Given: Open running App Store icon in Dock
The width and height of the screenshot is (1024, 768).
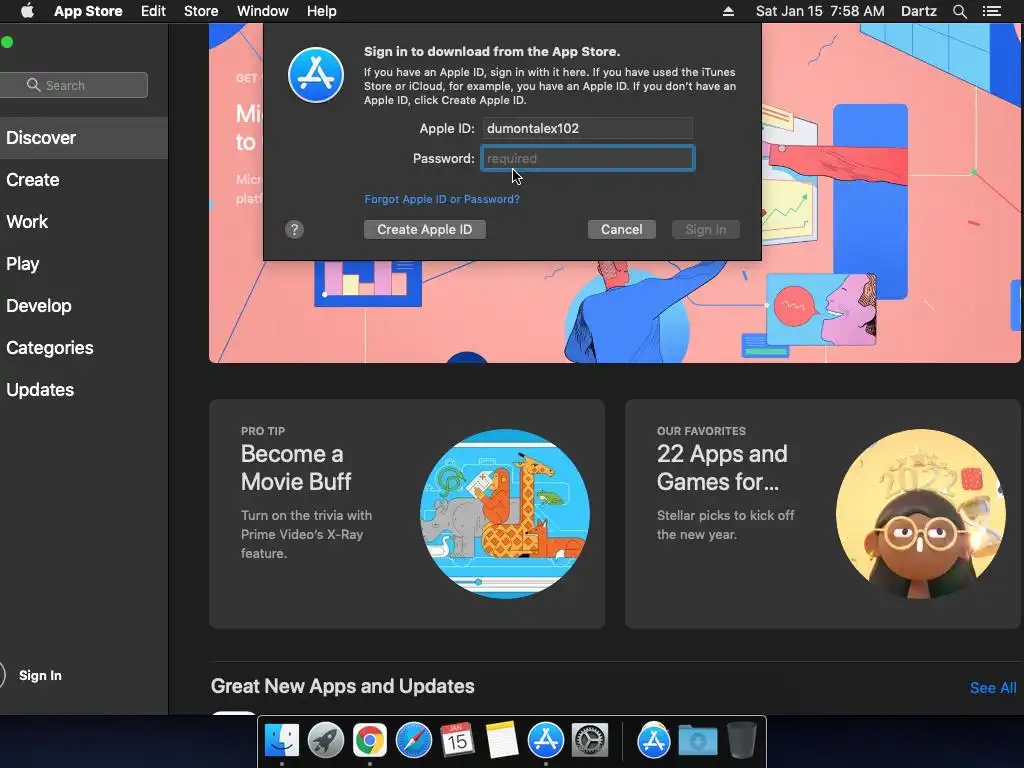Looking at the screenshot, I should 545,740.
